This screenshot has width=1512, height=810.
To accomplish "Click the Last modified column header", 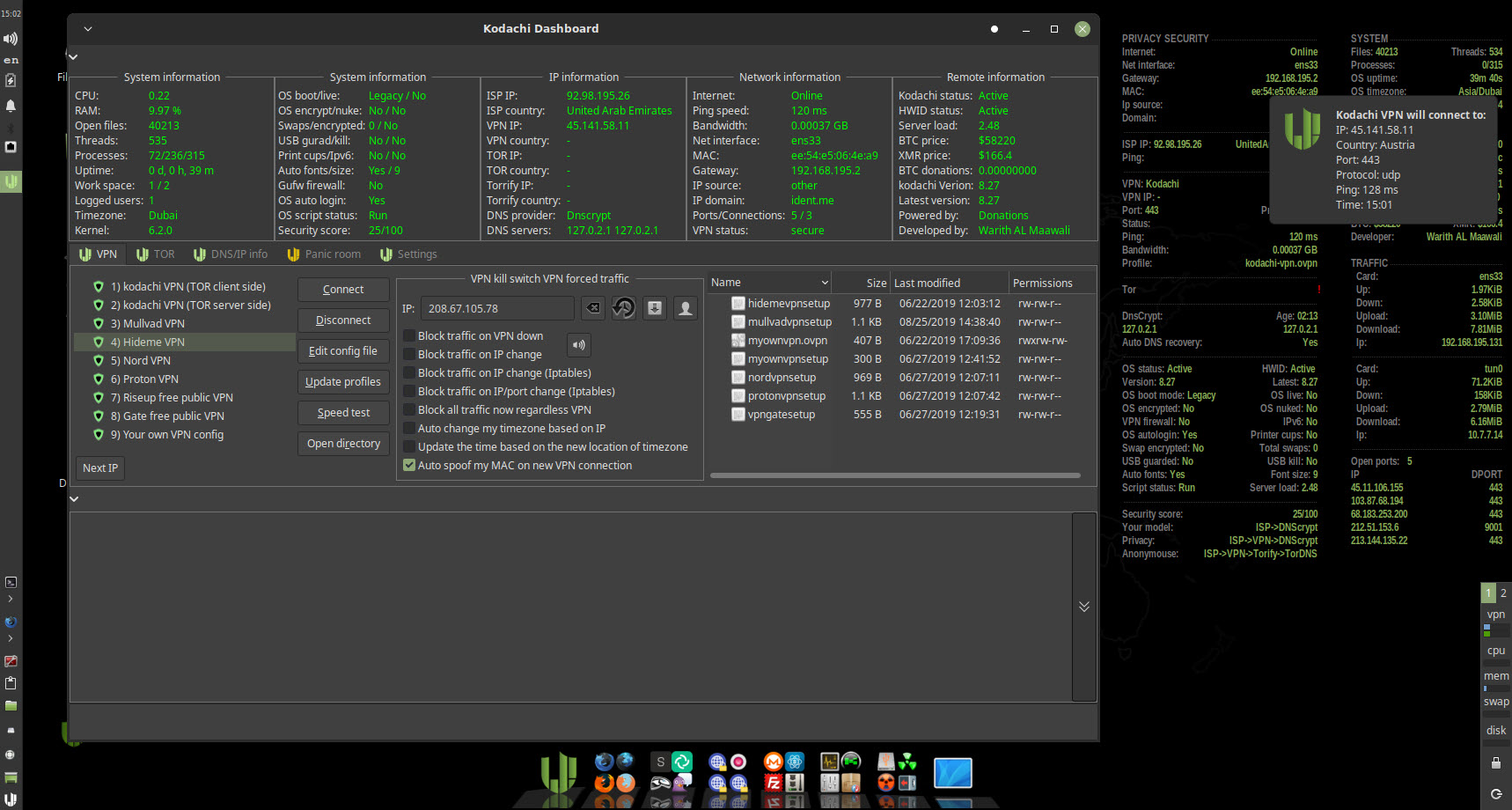I will 950,283.
